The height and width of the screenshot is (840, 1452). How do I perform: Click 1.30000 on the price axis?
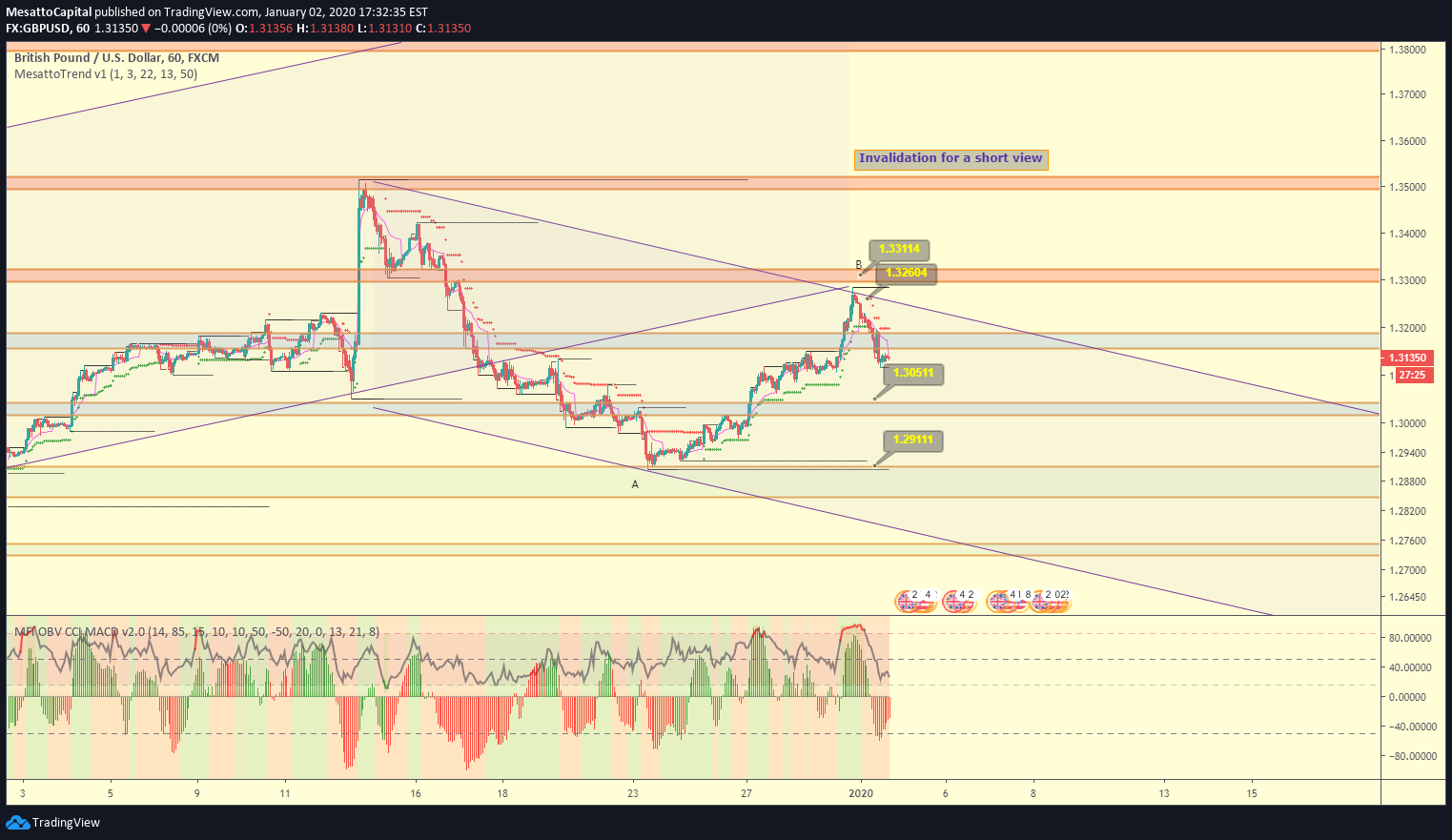pyautogui.click(x=1407, y=423)
